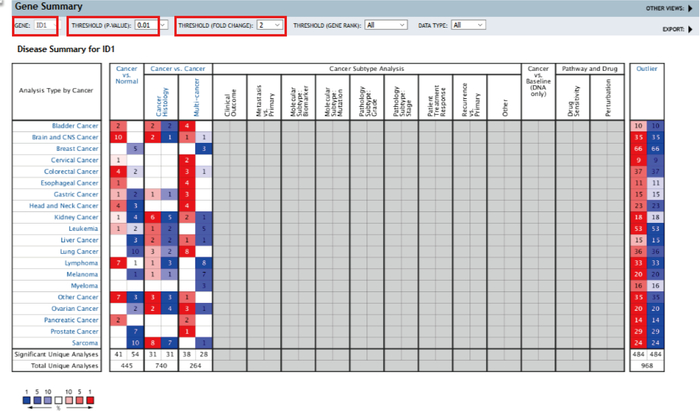Open the Bladder Cancer row link
The image size is (700, 411).
coord(75,126)
